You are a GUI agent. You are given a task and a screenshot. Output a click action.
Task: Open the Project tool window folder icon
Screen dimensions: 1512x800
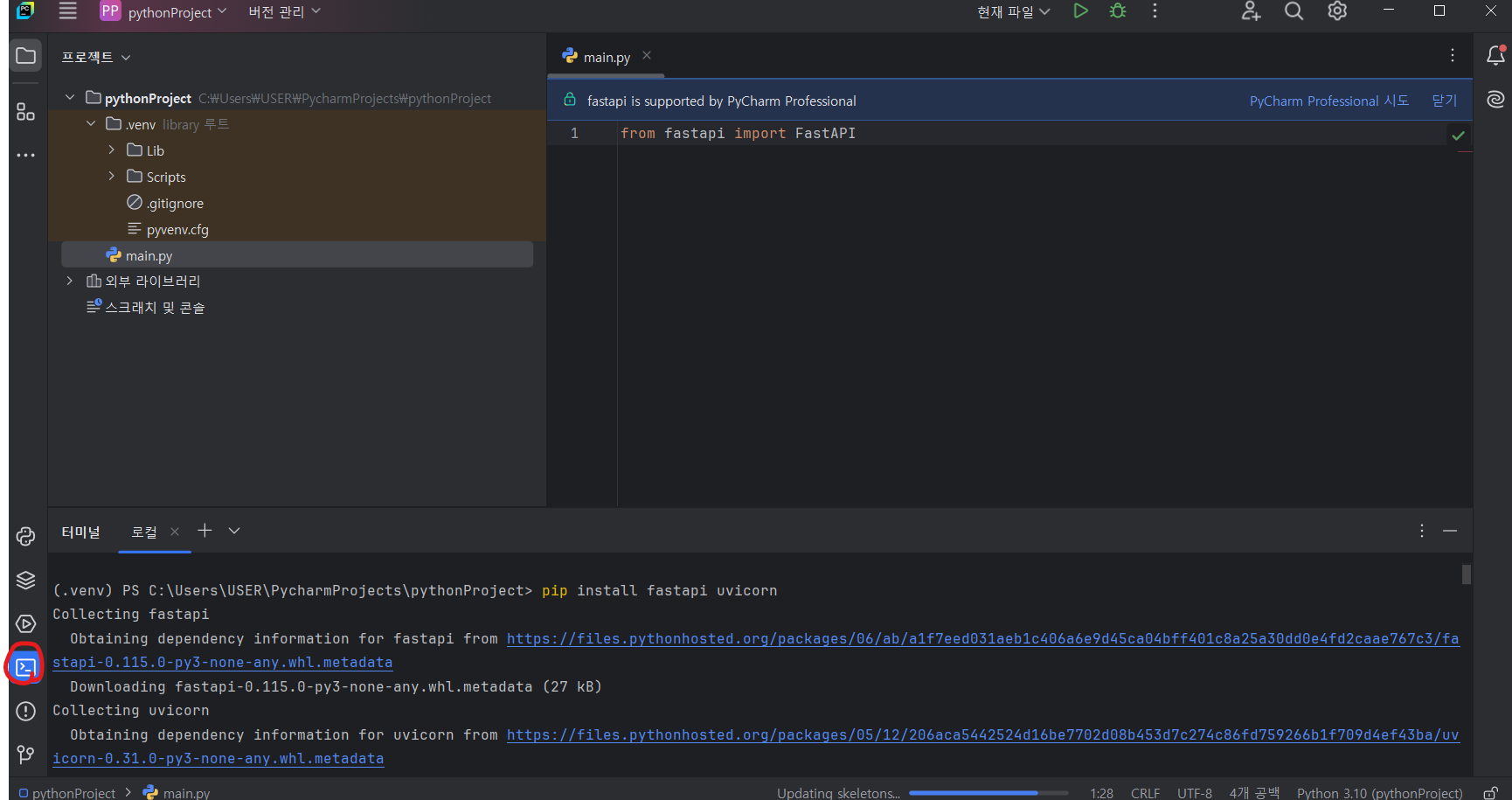pyautogui.click(x=26, y=56)
